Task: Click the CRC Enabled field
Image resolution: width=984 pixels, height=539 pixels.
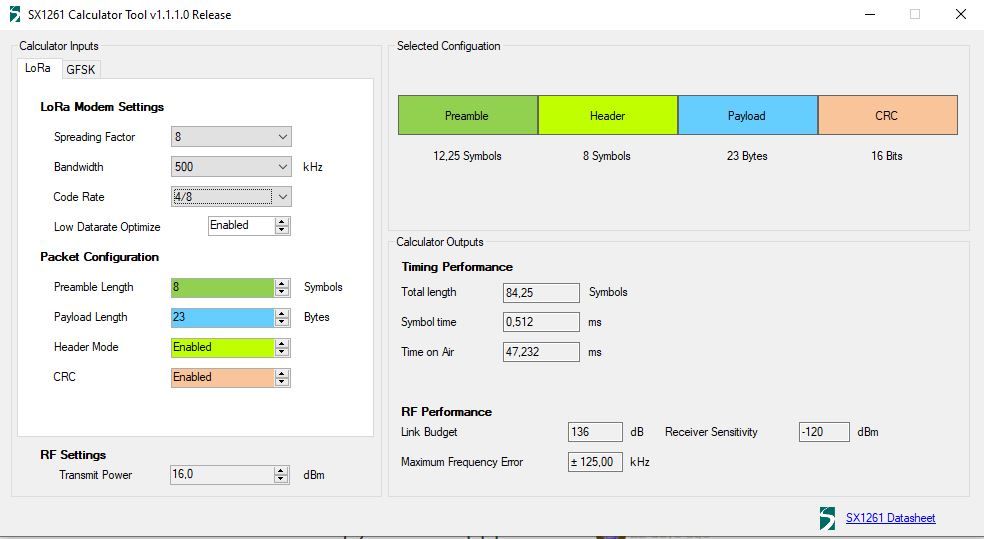Action: pos(223,378)
